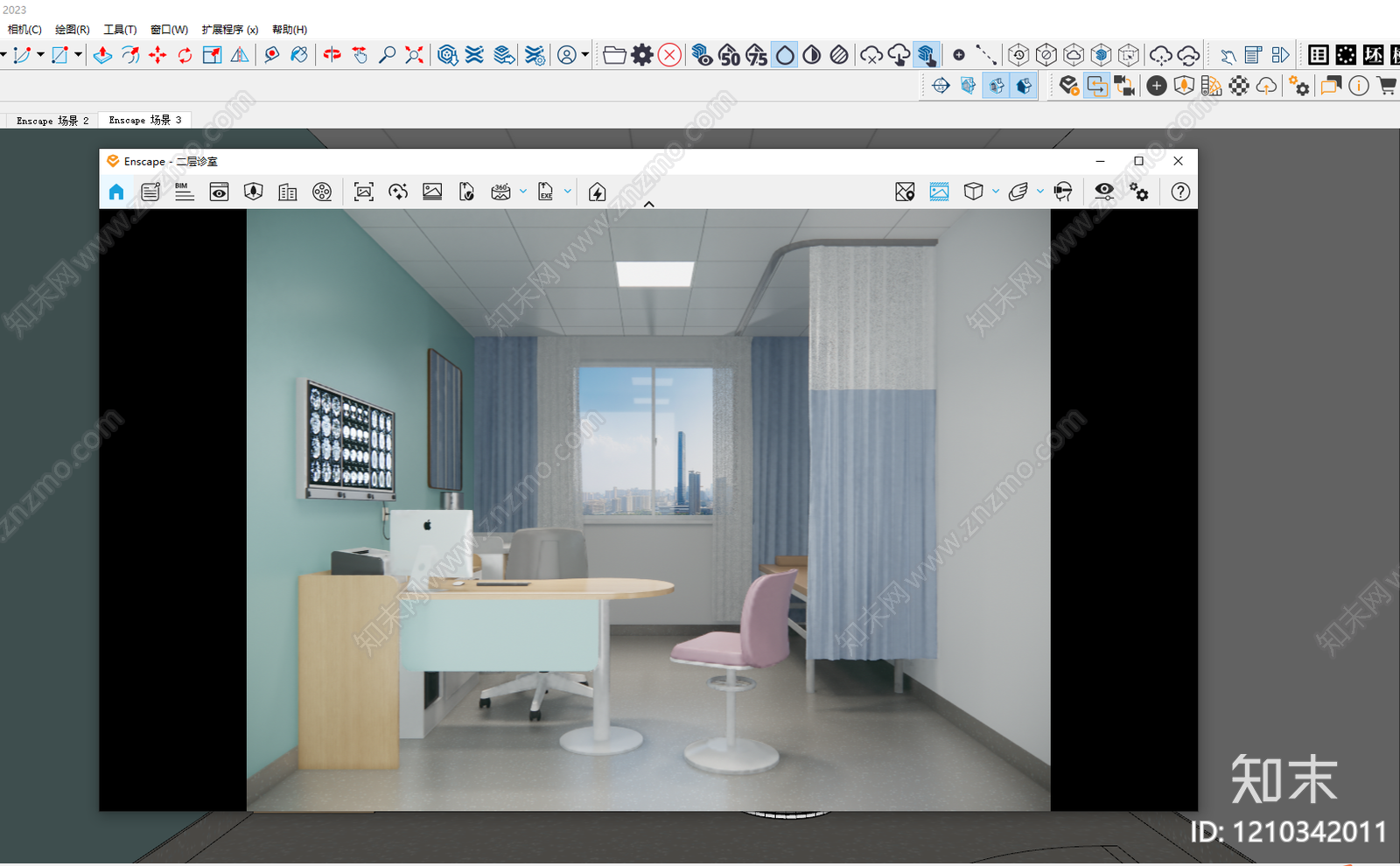The height and width of the screenshot is (866, 1400).
Task: Click the Enscape Home icon
Action: pyautogui.click(x=116, y=192)
